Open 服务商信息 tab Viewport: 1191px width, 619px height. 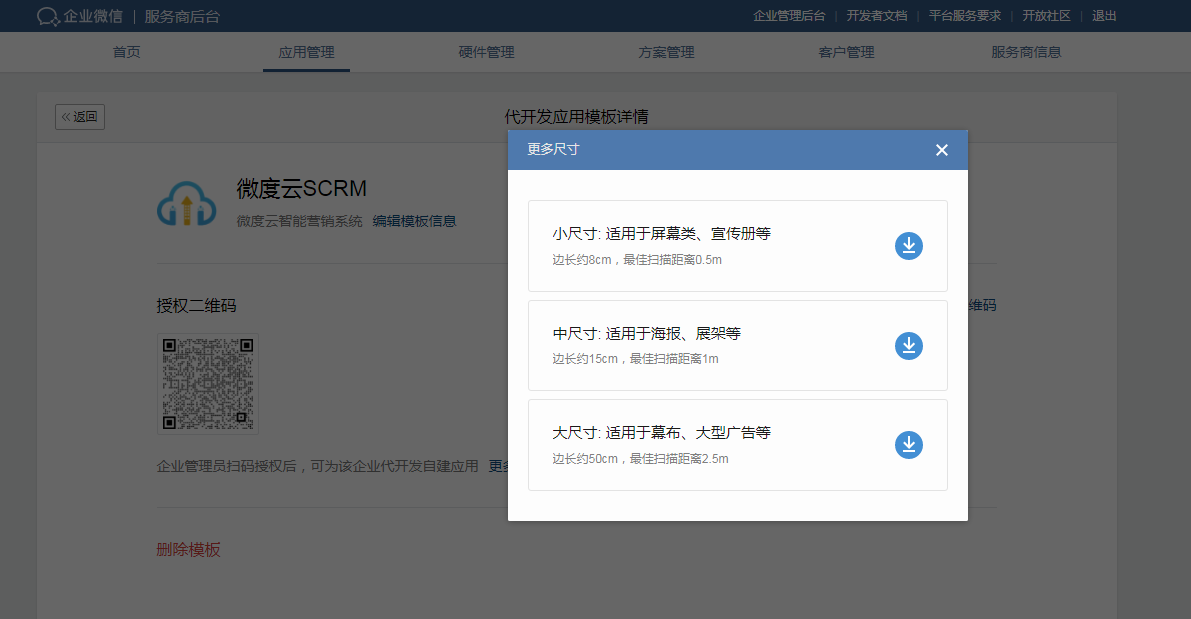click(1026, 52)
